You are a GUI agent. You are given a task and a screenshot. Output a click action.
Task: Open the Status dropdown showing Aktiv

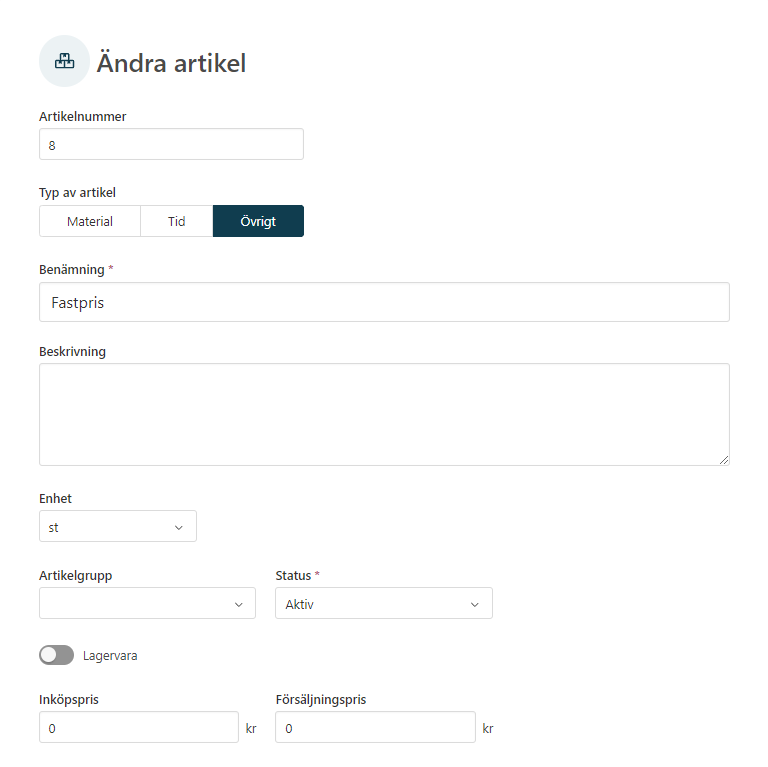(x=384, y=603)
